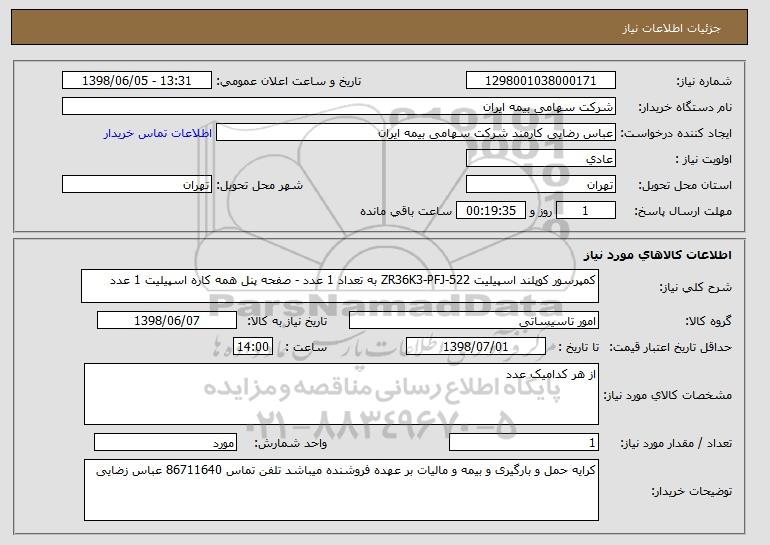Screen dimensions: 770x545
Task: Click the label مشخصات کالای مورد نیاز
Action: tap(667, 395)
